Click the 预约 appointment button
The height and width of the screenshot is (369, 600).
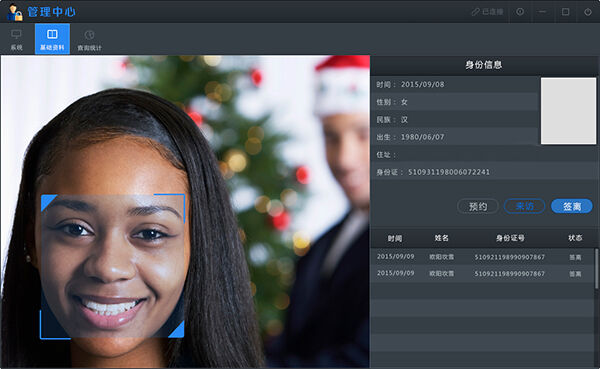[478, 207]
